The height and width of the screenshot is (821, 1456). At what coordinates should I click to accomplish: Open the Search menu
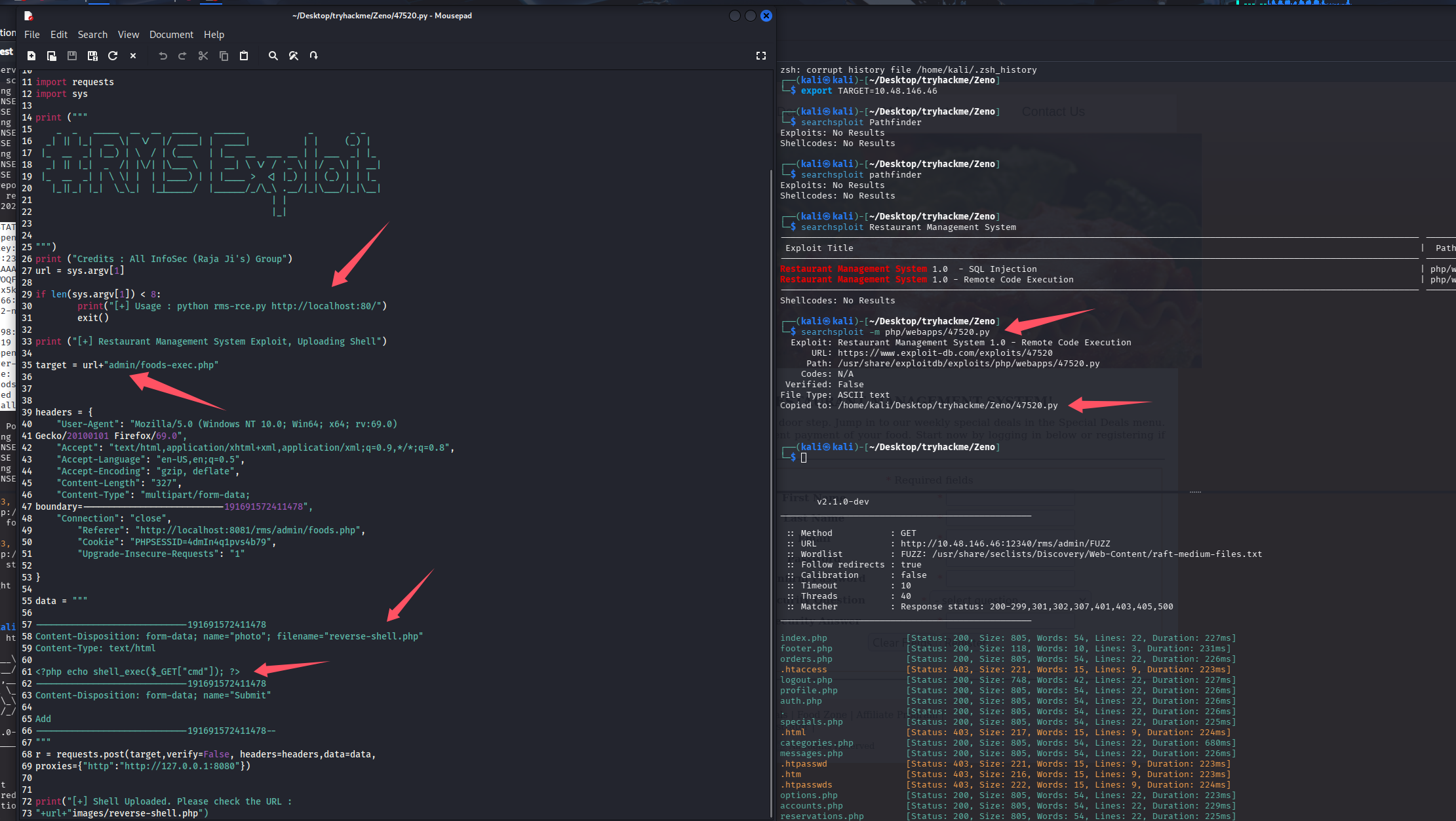click(92, 35)
